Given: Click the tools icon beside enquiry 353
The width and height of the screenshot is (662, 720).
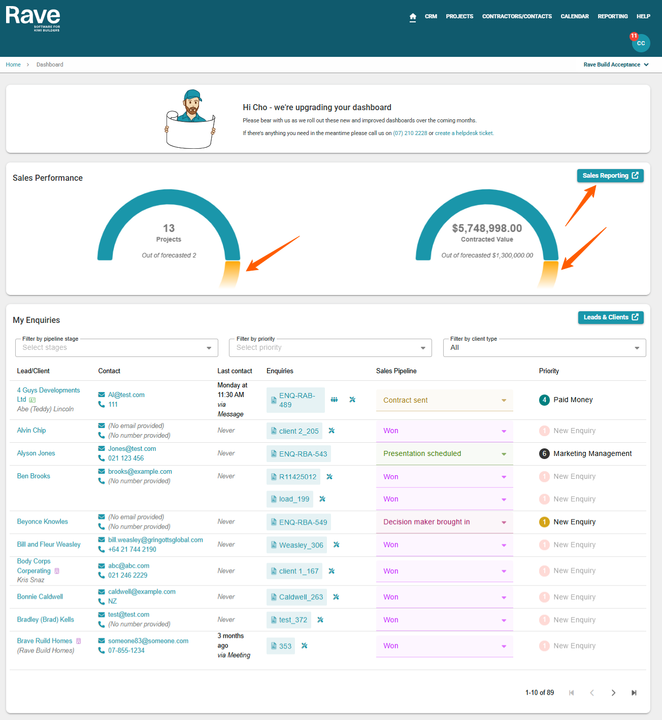Looking at the screenshot, I should tap(304, 646).
